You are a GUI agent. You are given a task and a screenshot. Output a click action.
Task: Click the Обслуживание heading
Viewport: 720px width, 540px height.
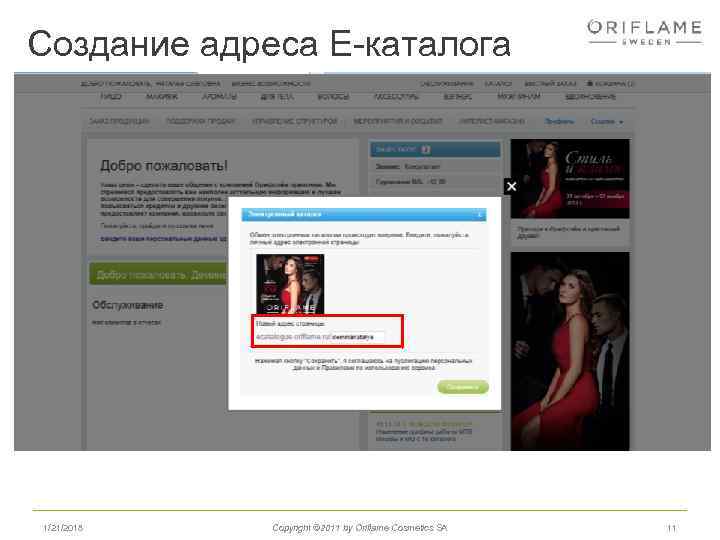pyautogui.click(x=128, y=305)
